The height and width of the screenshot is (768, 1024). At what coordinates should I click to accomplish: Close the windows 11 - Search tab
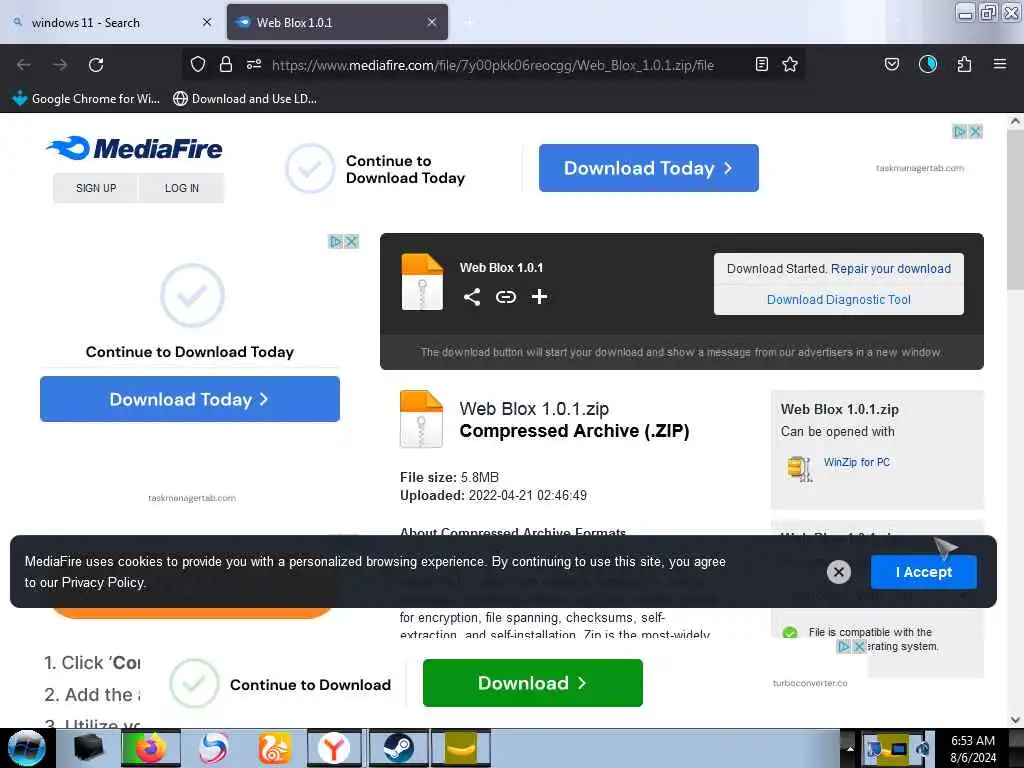[x=207, y=22]
